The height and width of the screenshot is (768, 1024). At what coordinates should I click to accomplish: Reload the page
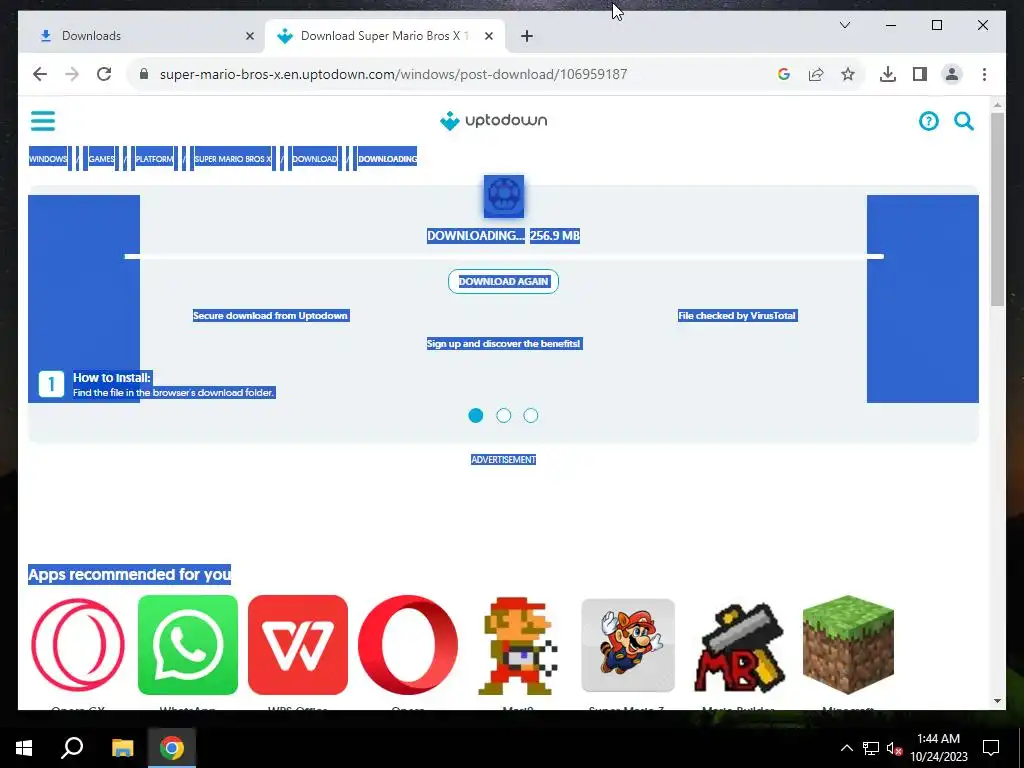[x=104, y=74]
